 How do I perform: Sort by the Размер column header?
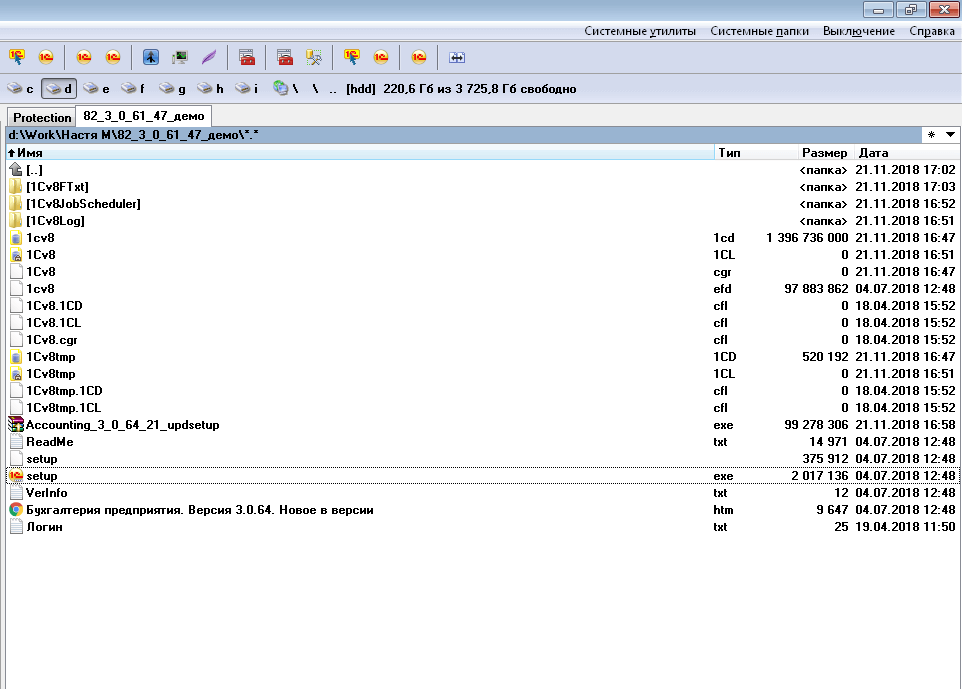824,153
